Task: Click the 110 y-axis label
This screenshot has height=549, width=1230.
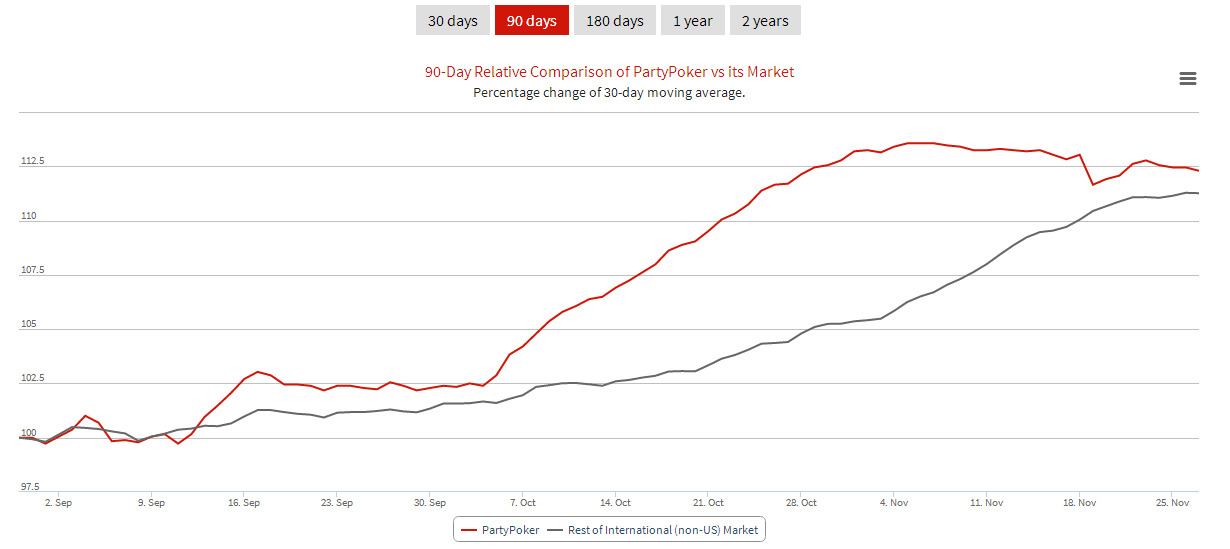Action: click(x=30, y=215)
